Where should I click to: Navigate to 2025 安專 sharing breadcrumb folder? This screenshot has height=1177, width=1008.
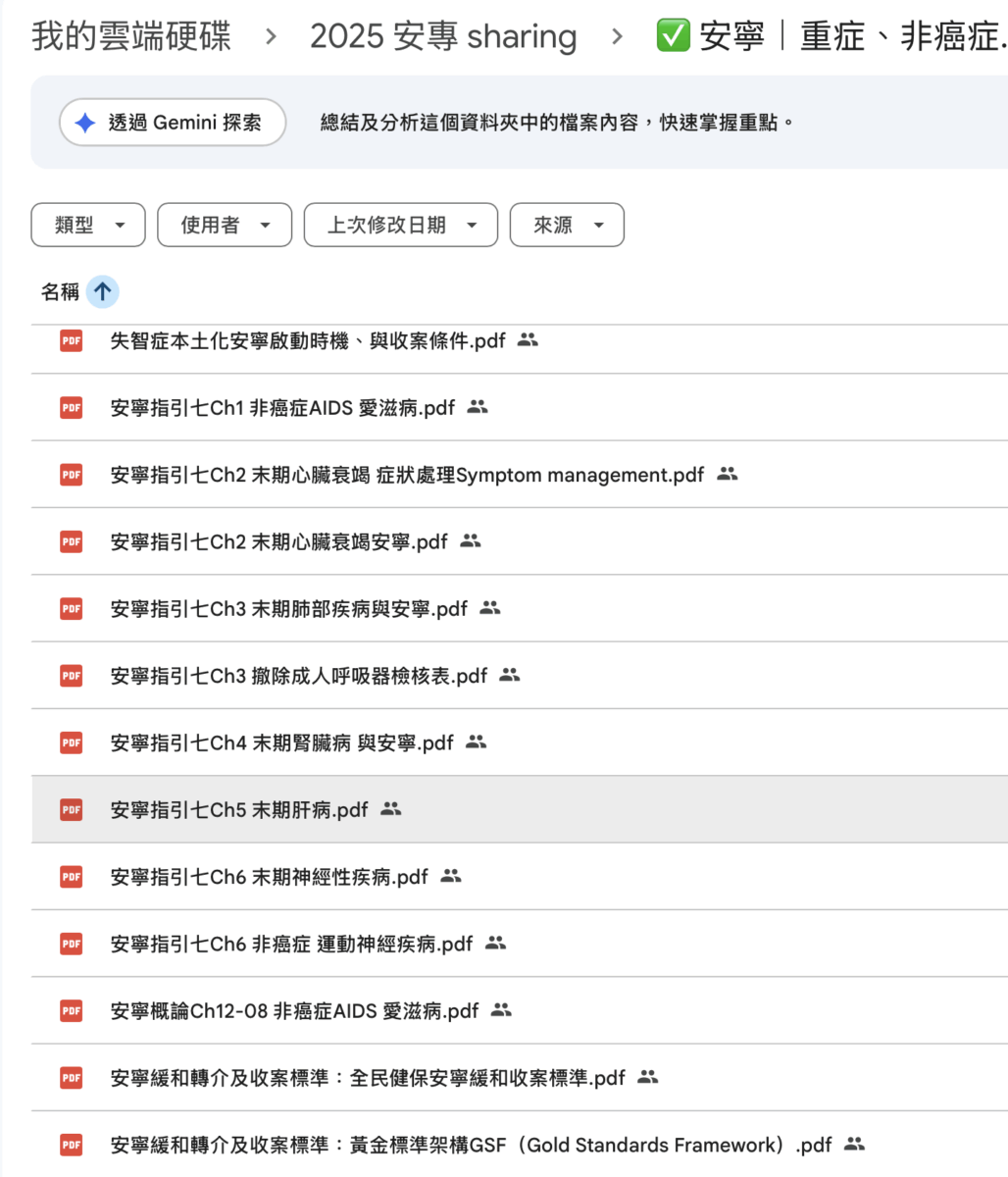(x=443, y=37)
